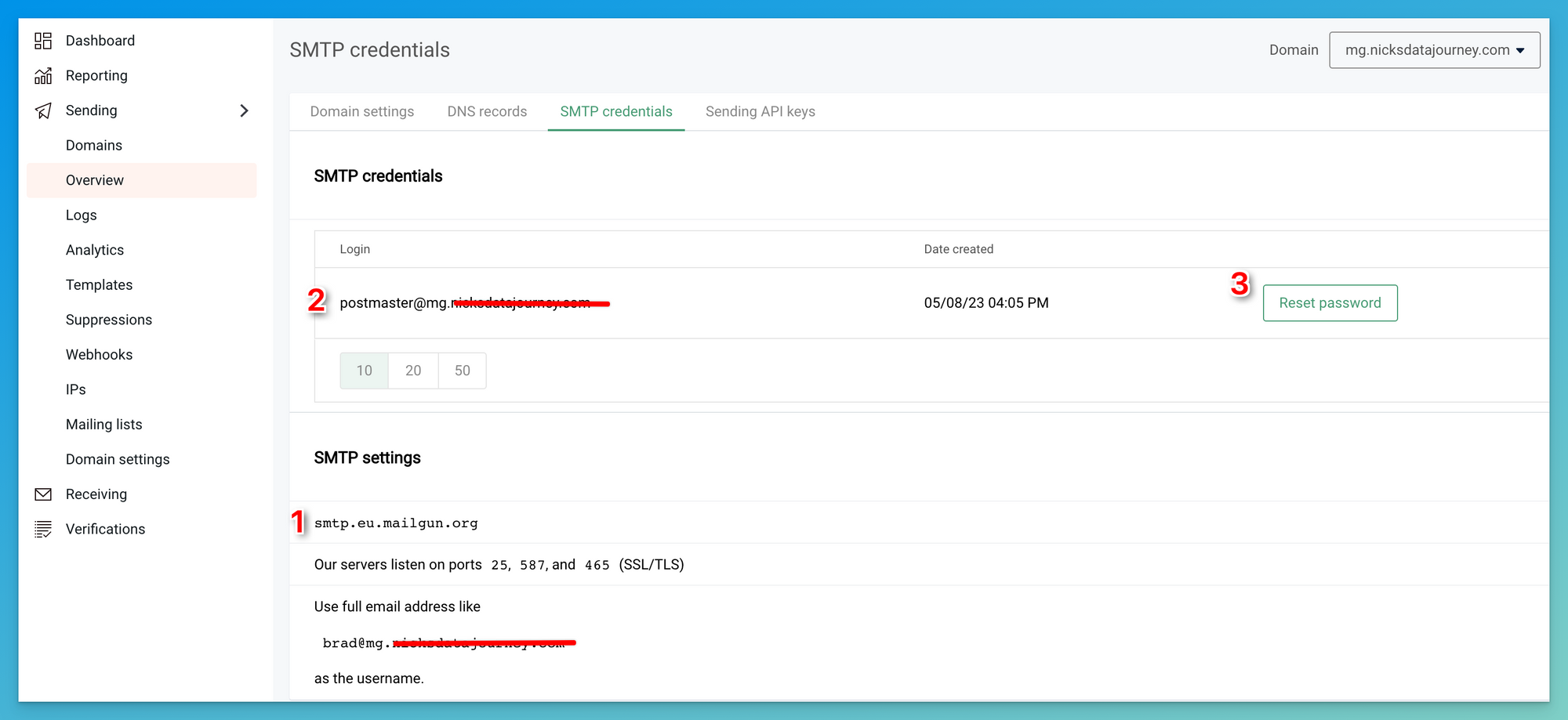Click the smtp.eu.mailgun.org hostname
1568x720 pixels.
396,523
